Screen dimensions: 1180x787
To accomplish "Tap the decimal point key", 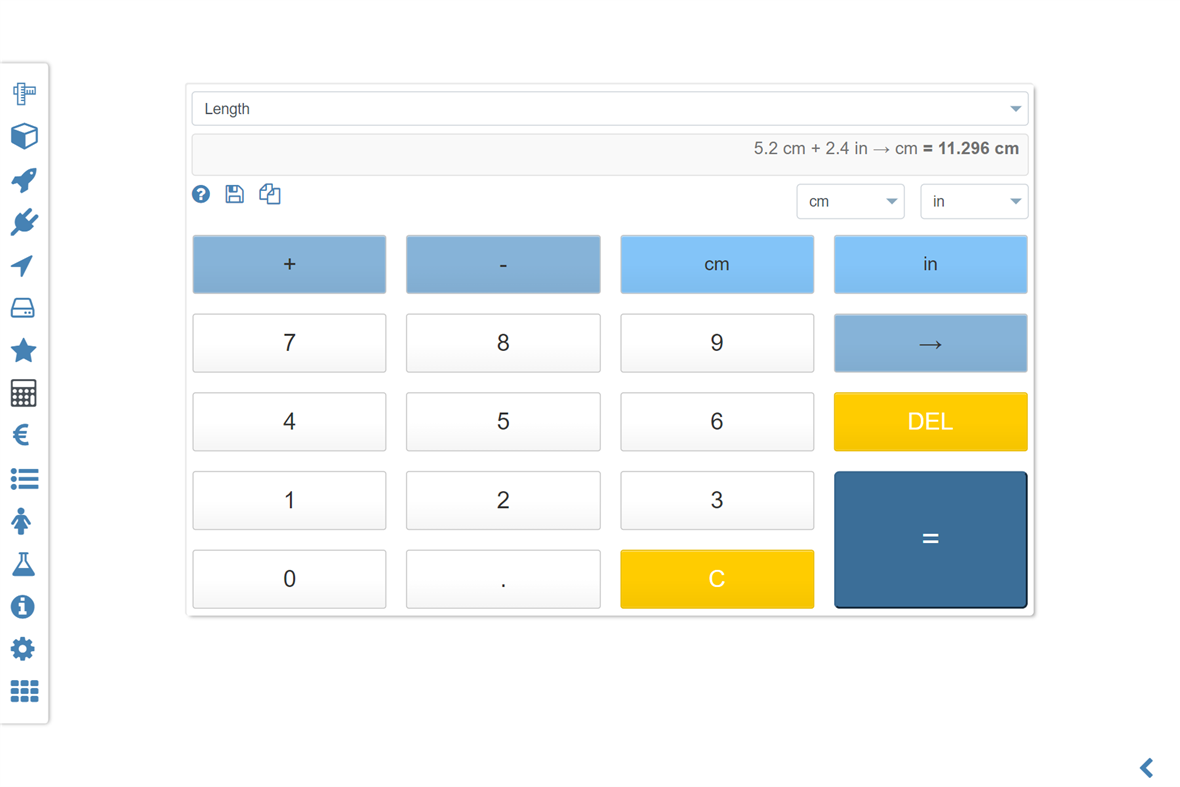I will [x=503, y=579].
